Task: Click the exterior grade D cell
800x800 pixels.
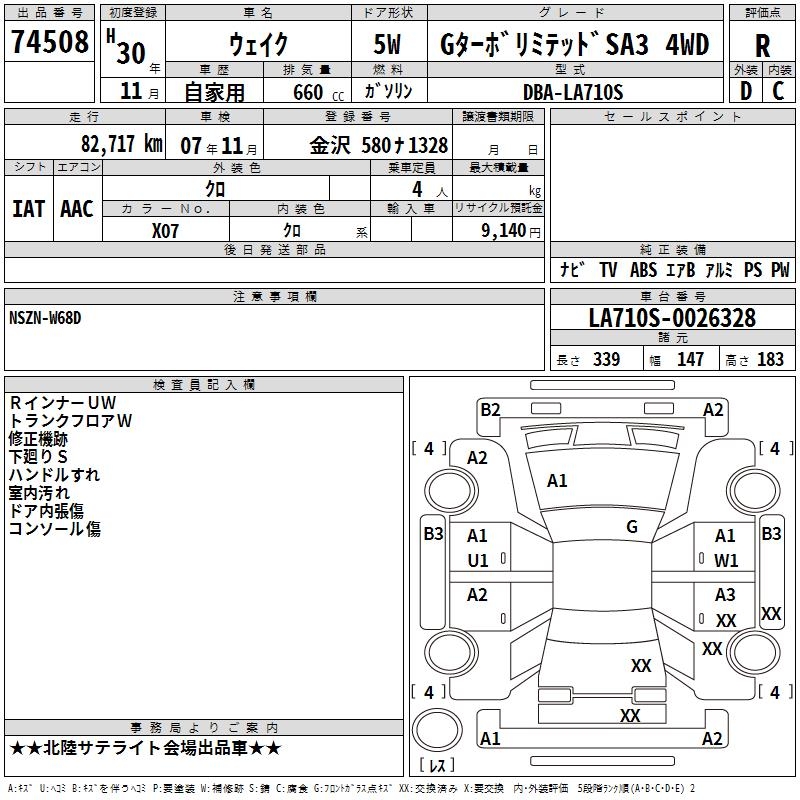Action: click(746, 91)
